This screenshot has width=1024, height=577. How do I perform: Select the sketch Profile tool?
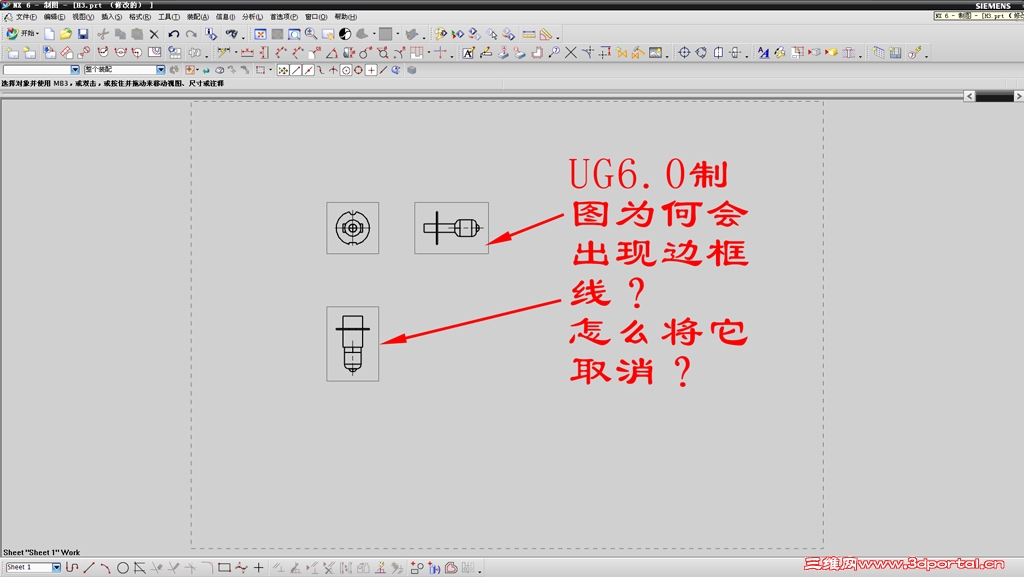pos(72,568)
